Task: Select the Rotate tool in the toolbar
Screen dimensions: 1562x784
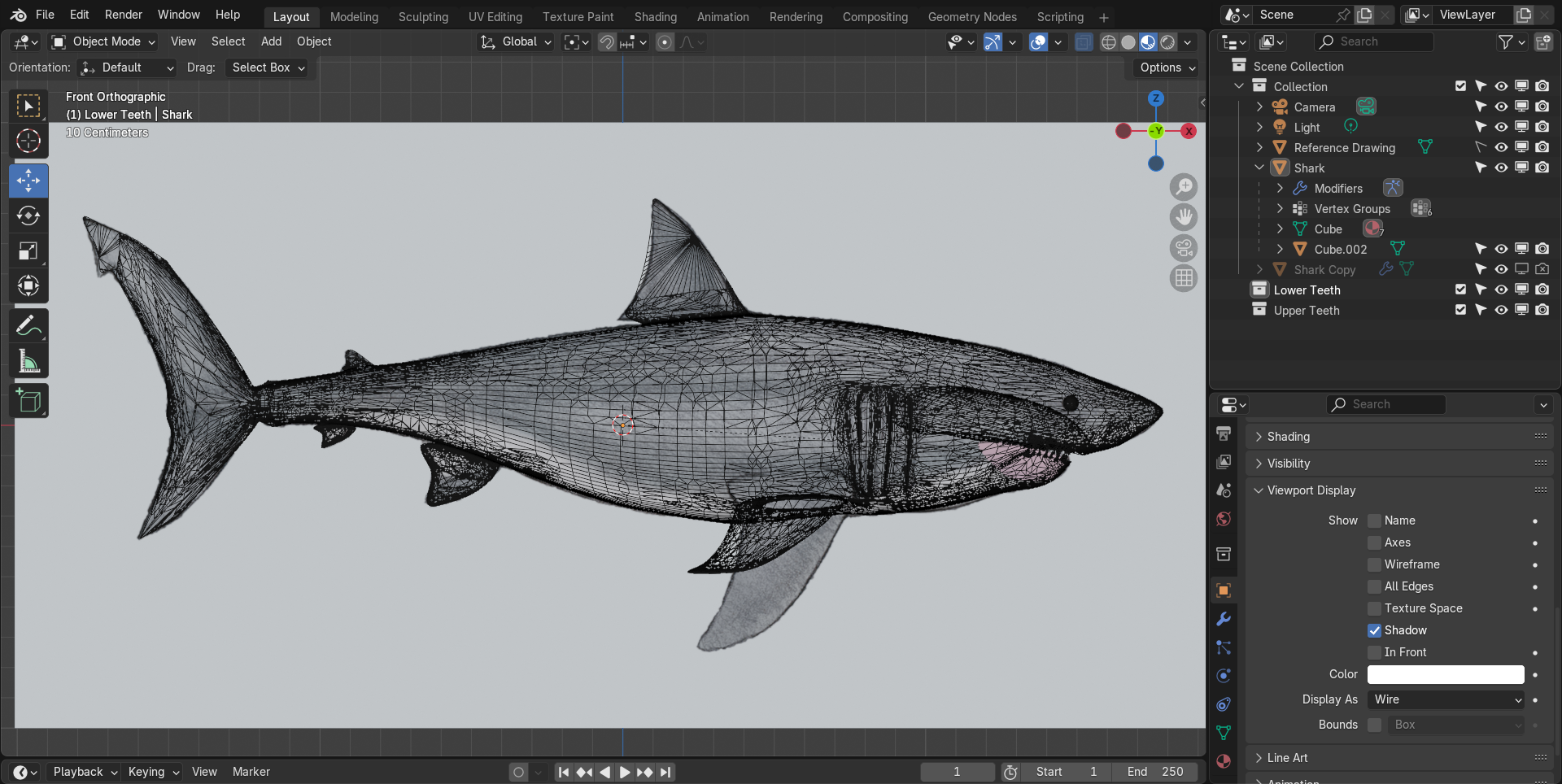Action: (28, 216)
